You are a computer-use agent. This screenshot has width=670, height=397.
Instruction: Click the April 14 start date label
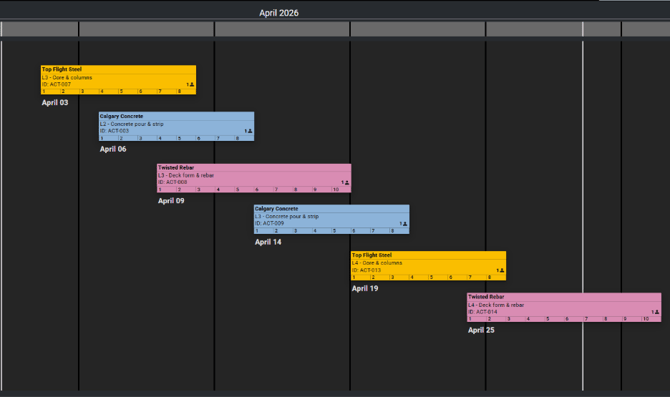pos(268,242)
